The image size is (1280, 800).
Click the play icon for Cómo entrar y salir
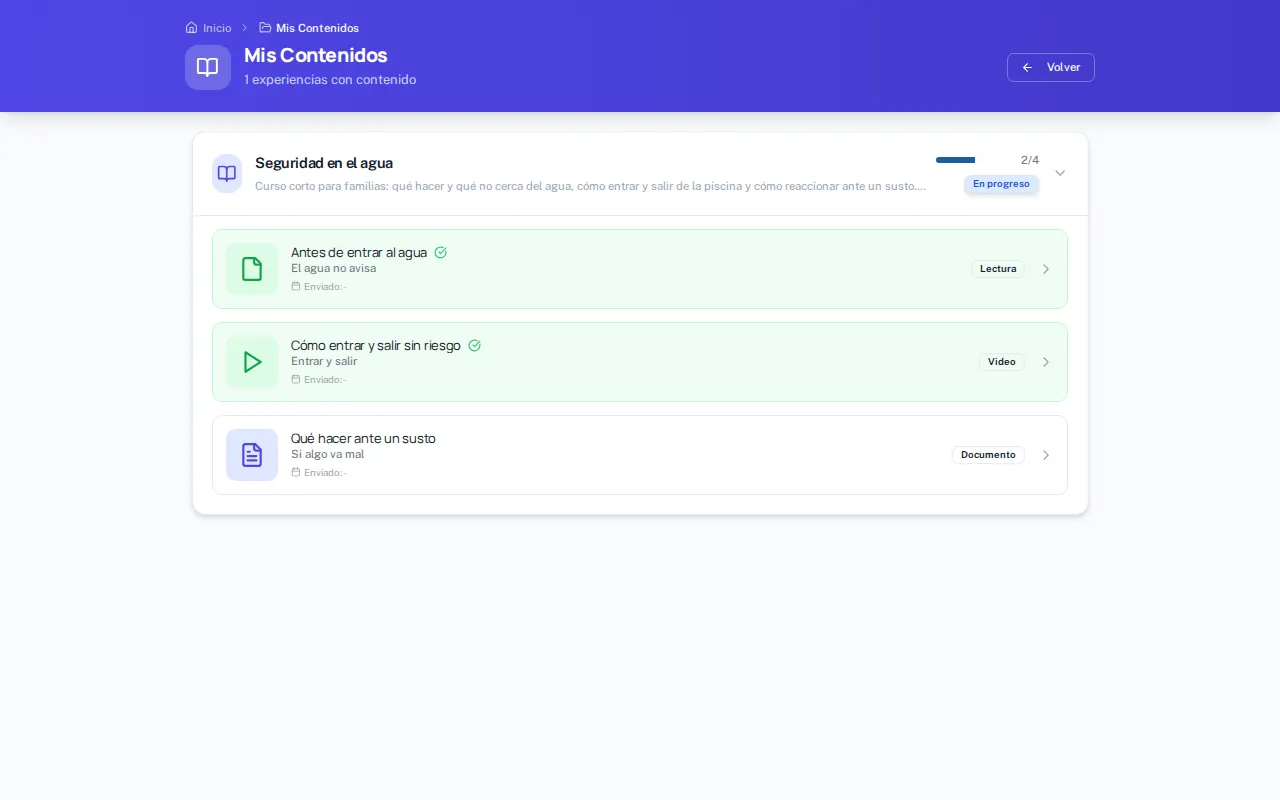point(252,362)
